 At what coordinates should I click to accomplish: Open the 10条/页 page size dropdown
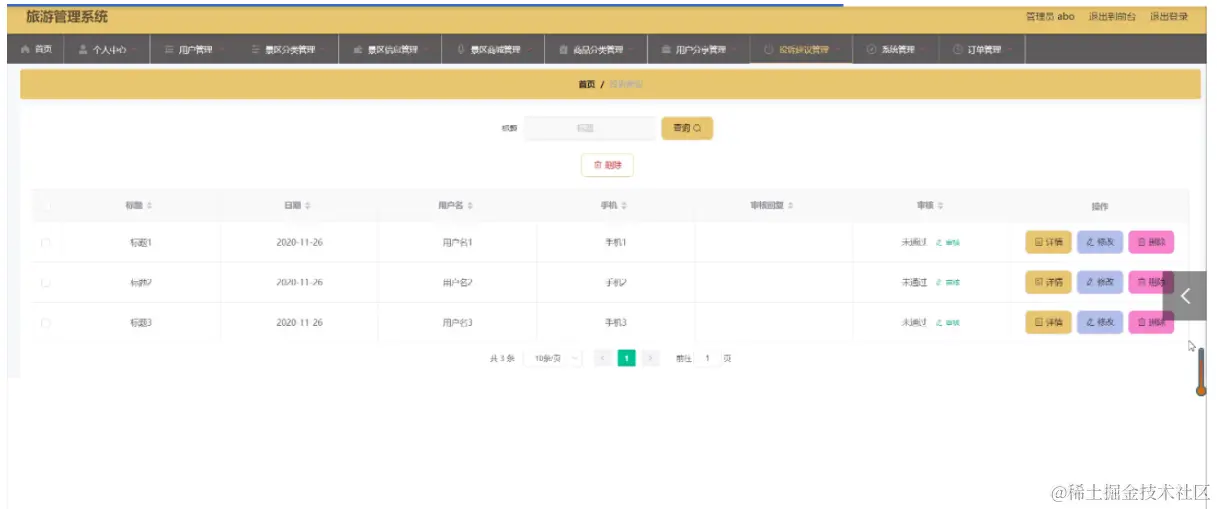click(x=555, y=358)
